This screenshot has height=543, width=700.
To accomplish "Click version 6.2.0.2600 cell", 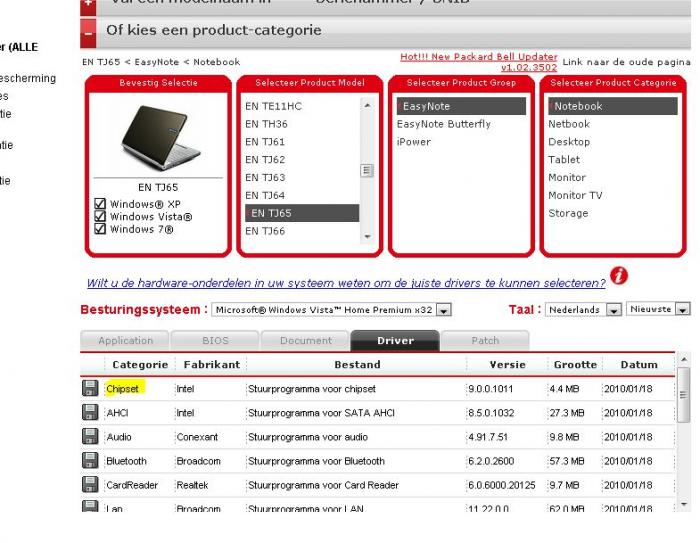I will tap(491, 461).
